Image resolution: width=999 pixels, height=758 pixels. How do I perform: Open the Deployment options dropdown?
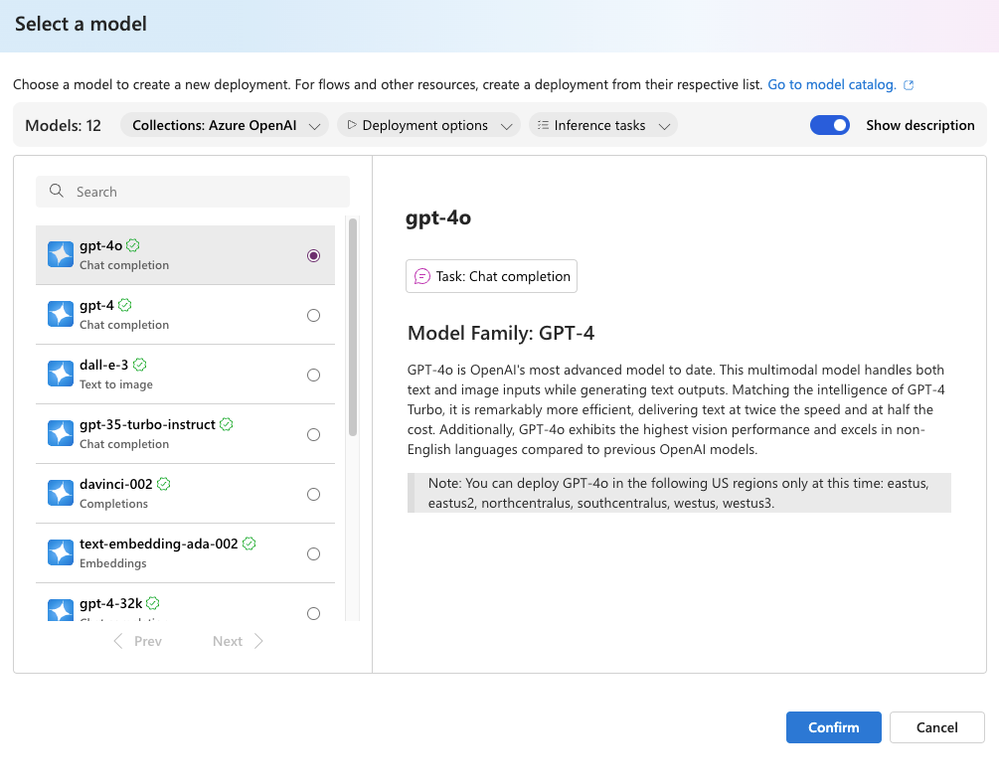429,125
